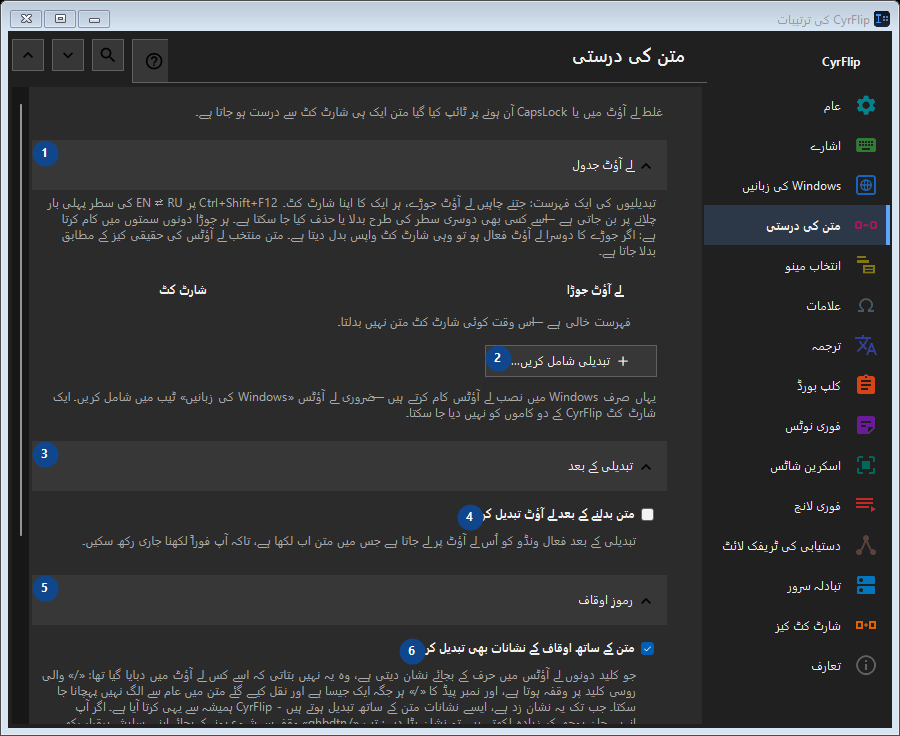This screenshot has height=736, width=900.
Task: Click the CyrFlip heading in sidebar
Action: [x=841, y=62]
